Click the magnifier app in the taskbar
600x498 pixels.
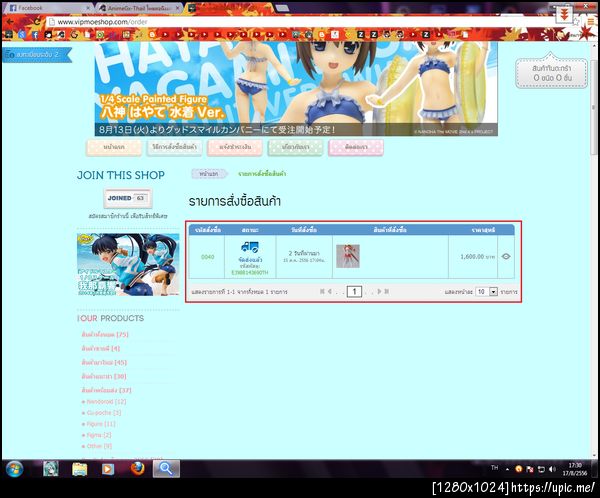[x=166, y=469]
